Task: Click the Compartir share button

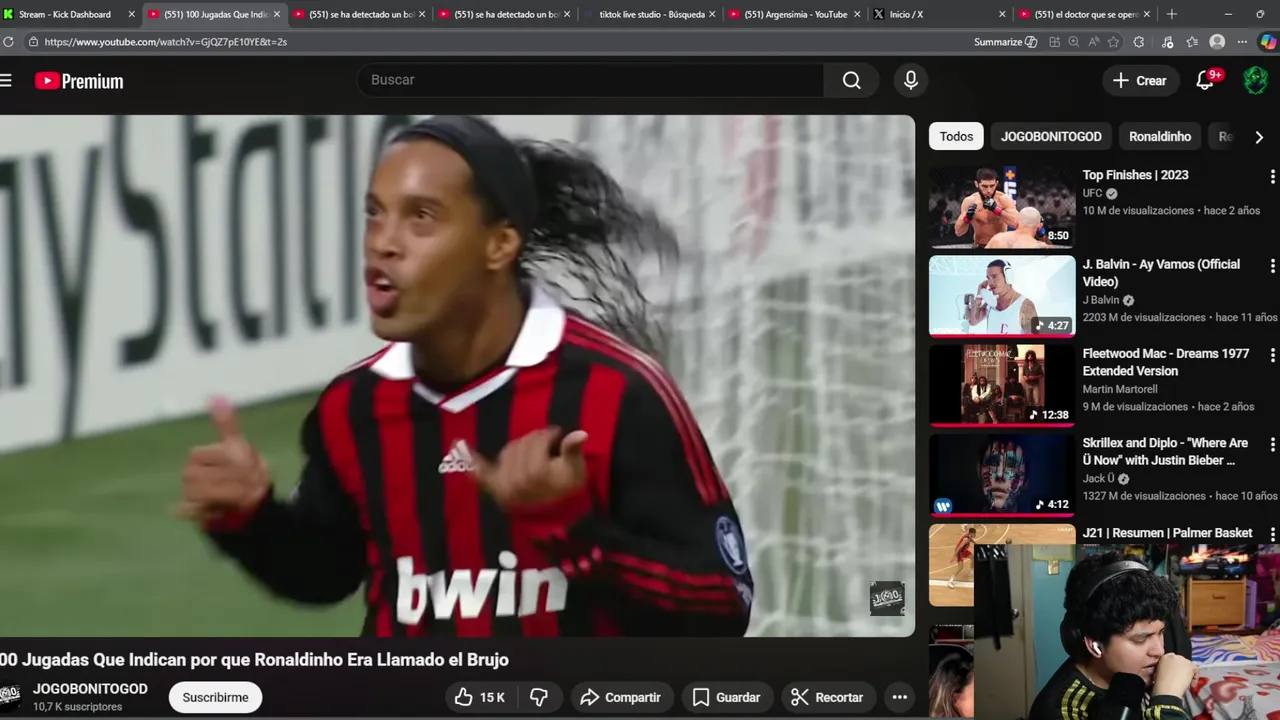Action: coord(620,697)
